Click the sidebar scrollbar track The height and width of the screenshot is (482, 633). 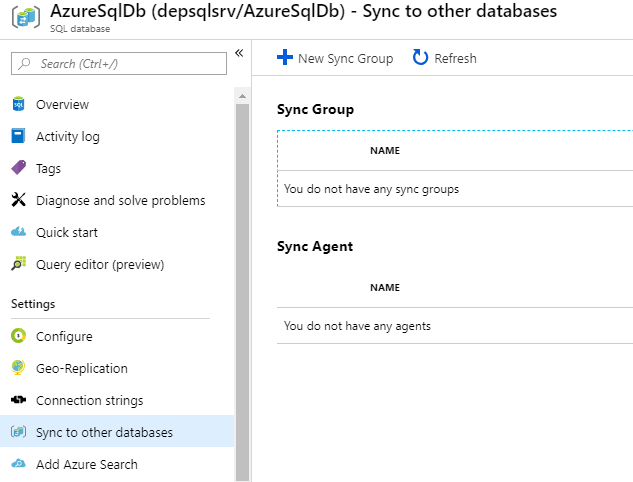[x=242, y=292]
